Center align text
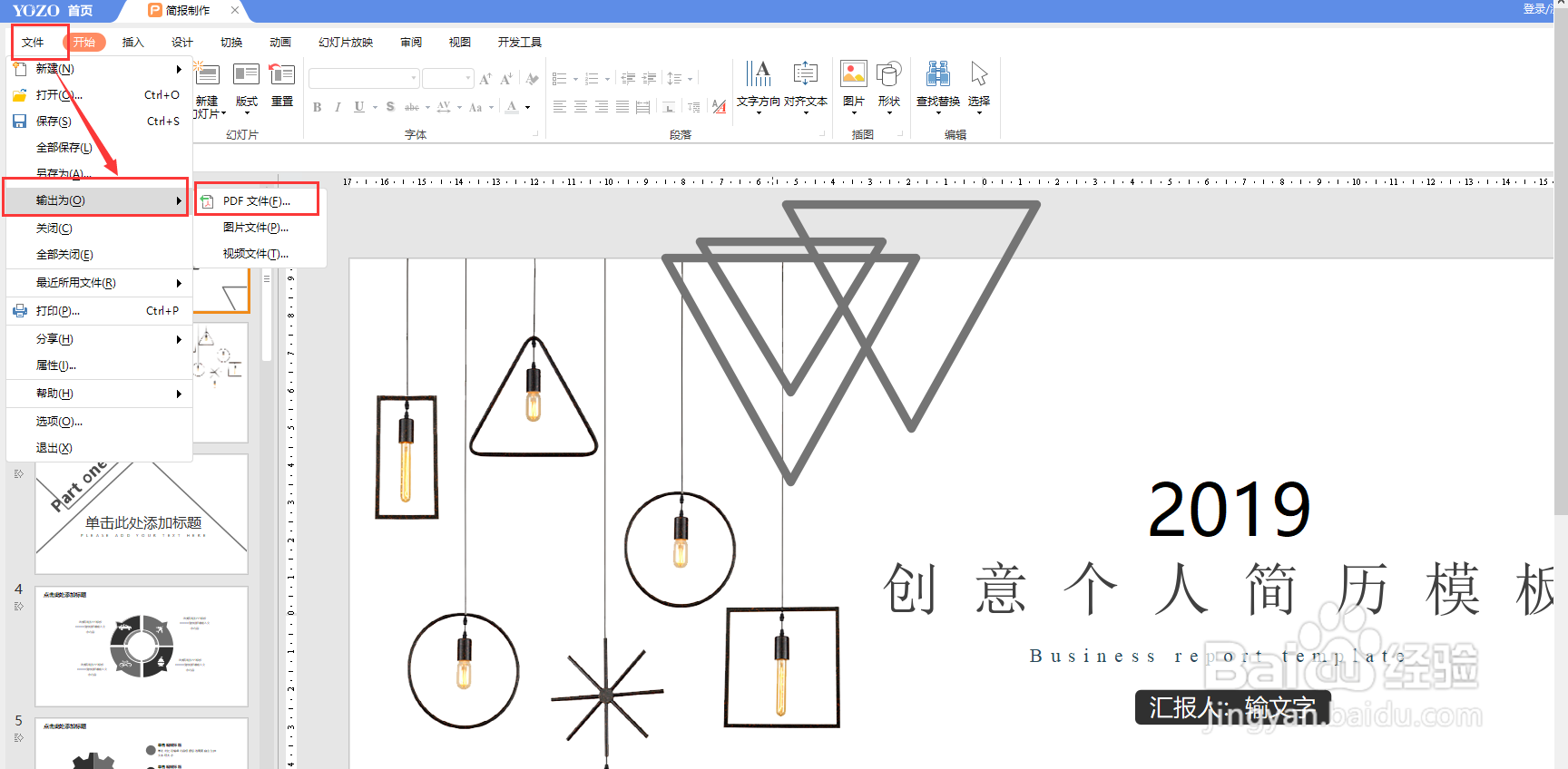Screen dimensions: 1568x769 581,107
